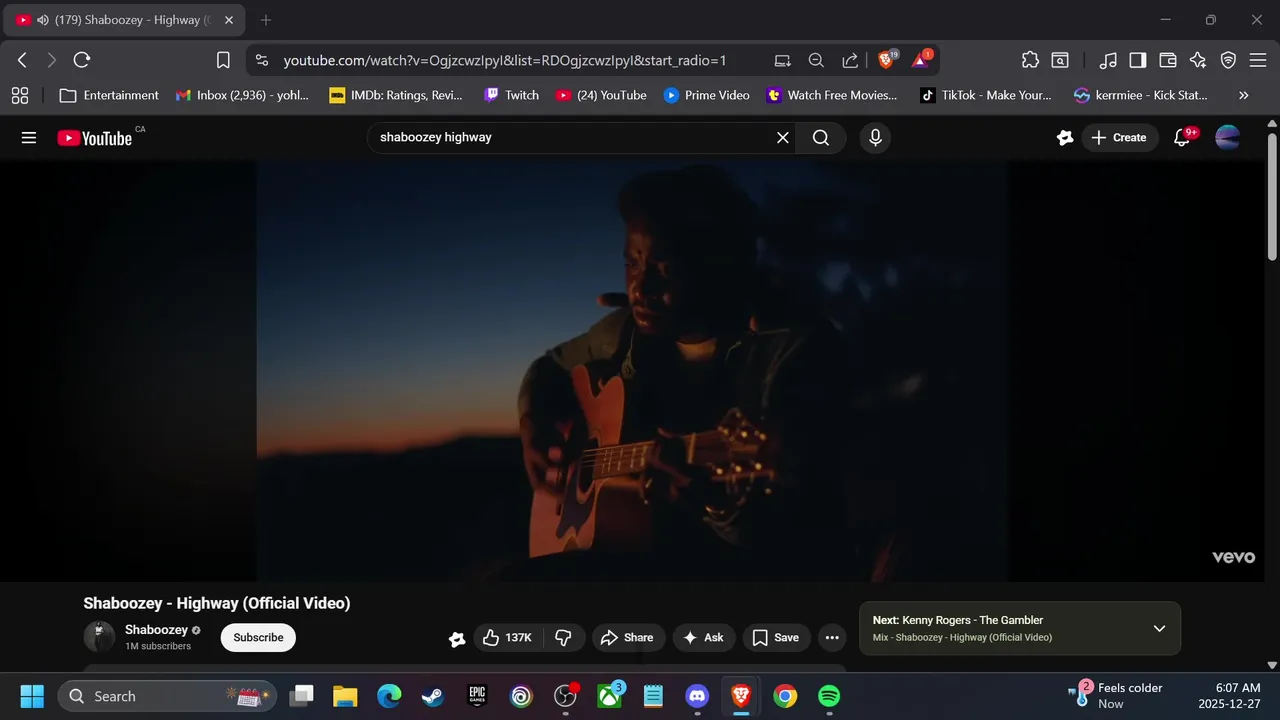Show more bookmarks with double chevron
Viewport: 1280px width, 720px height.
[x=1244, y=95]
